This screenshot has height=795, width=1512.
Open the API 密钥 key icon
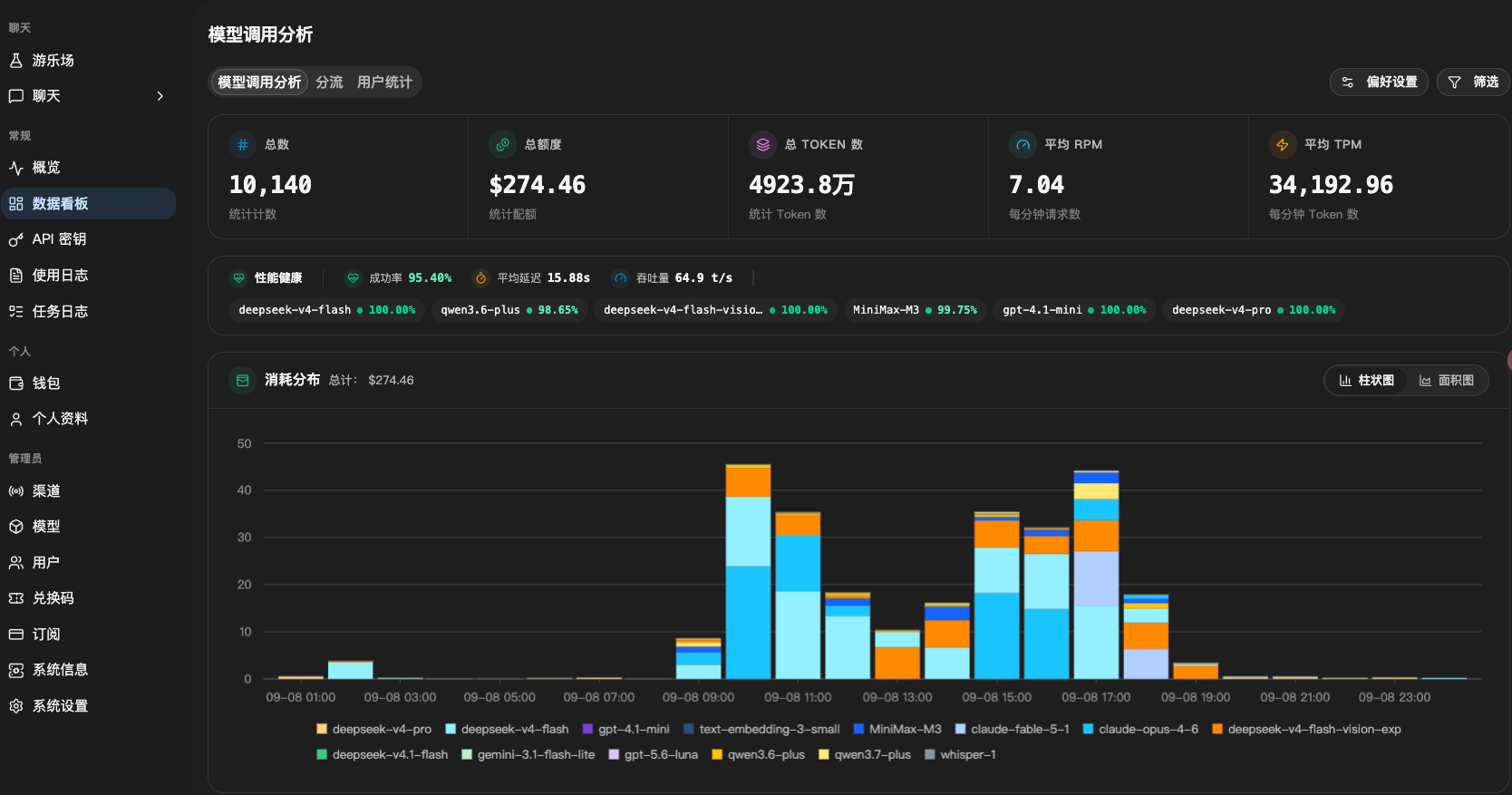pos(15,239)
